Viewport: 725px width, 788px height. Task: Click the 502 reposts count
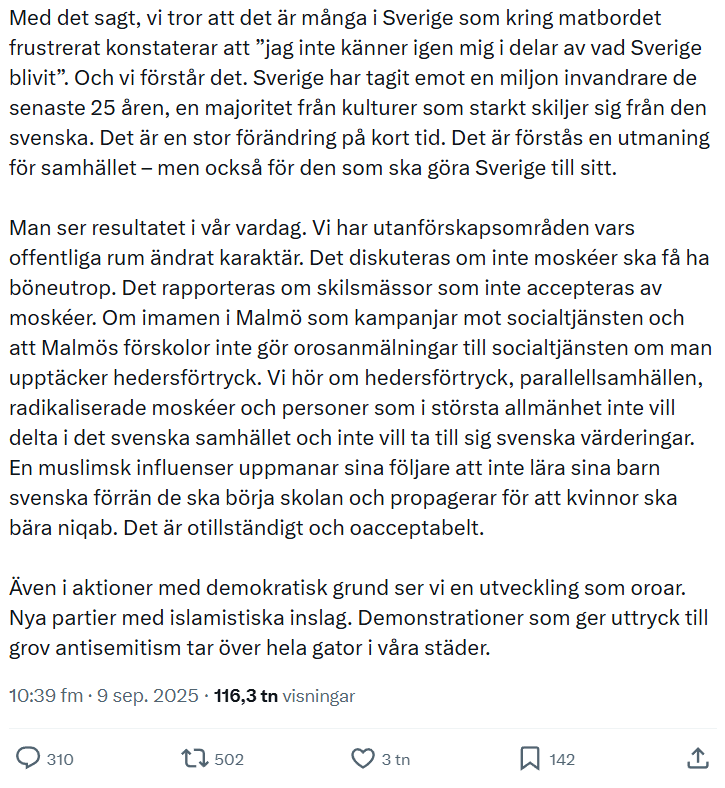[x=229, y=760]
